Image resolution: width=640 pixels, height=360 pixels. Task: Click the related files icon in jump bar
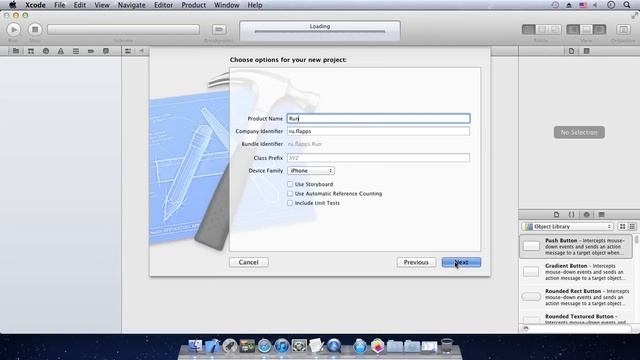(128, 51)
